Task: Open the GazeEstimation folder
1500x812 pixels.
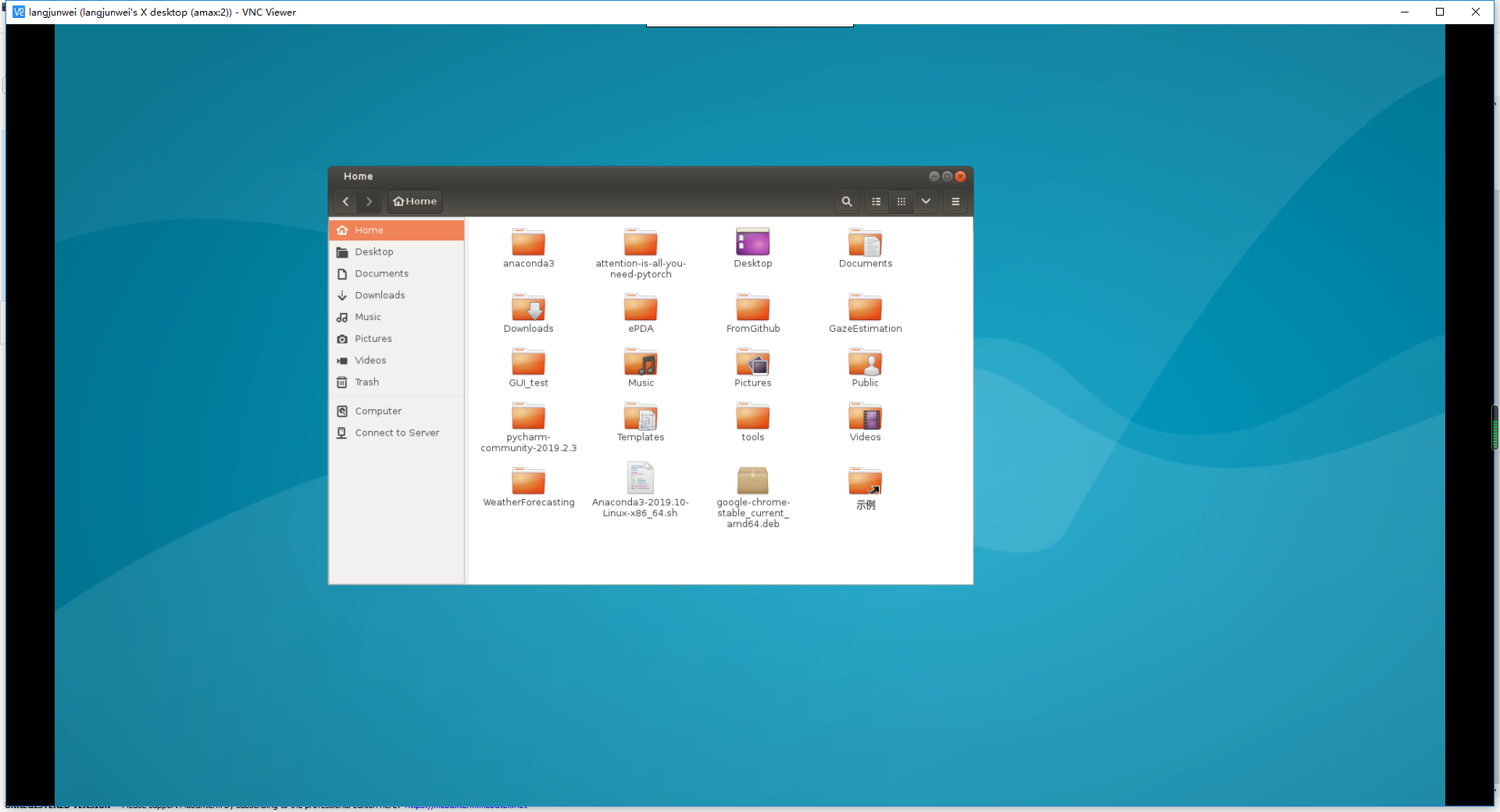Action: click(865, 308)
